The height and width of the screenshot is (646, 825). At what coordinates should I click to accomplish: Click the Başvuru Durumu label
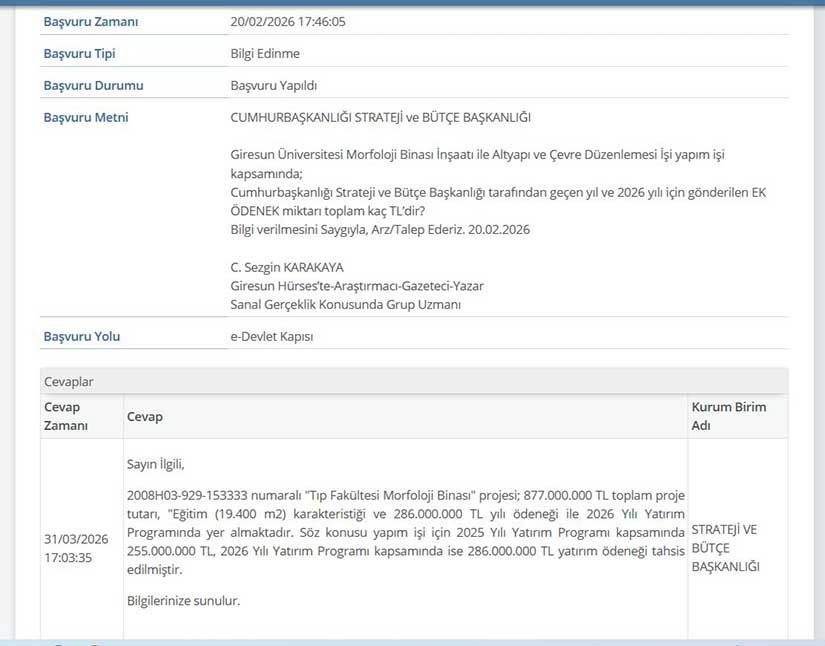[x=93, y=86]
